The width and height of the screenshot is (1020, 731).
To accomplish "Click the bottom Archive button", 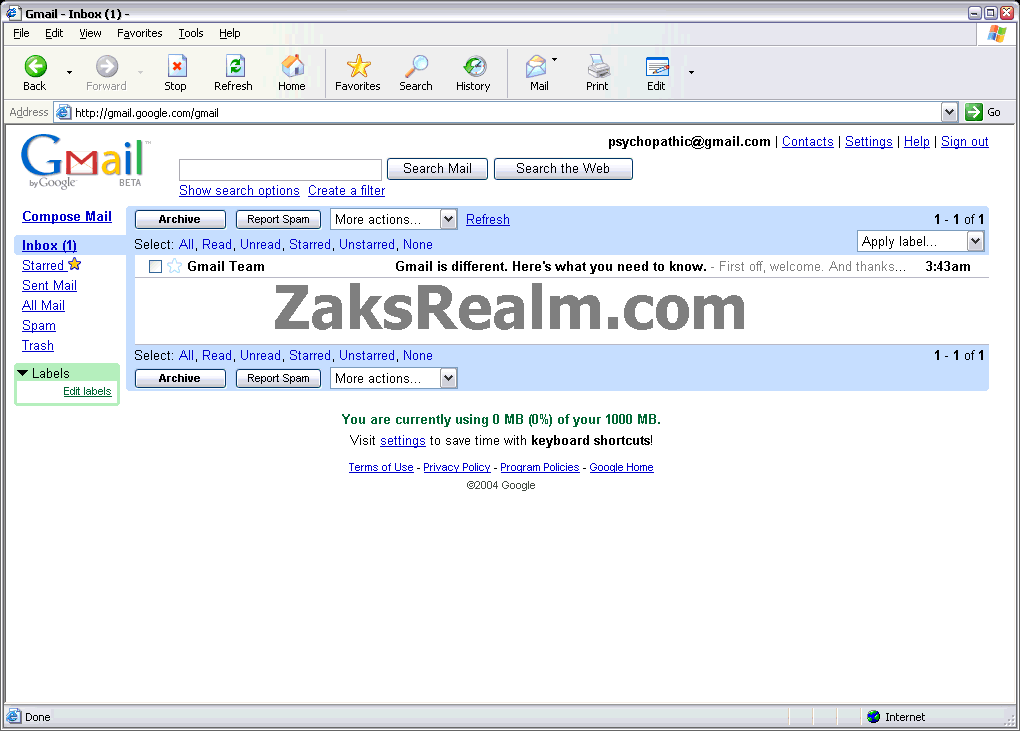I will (x=180, y=378).
